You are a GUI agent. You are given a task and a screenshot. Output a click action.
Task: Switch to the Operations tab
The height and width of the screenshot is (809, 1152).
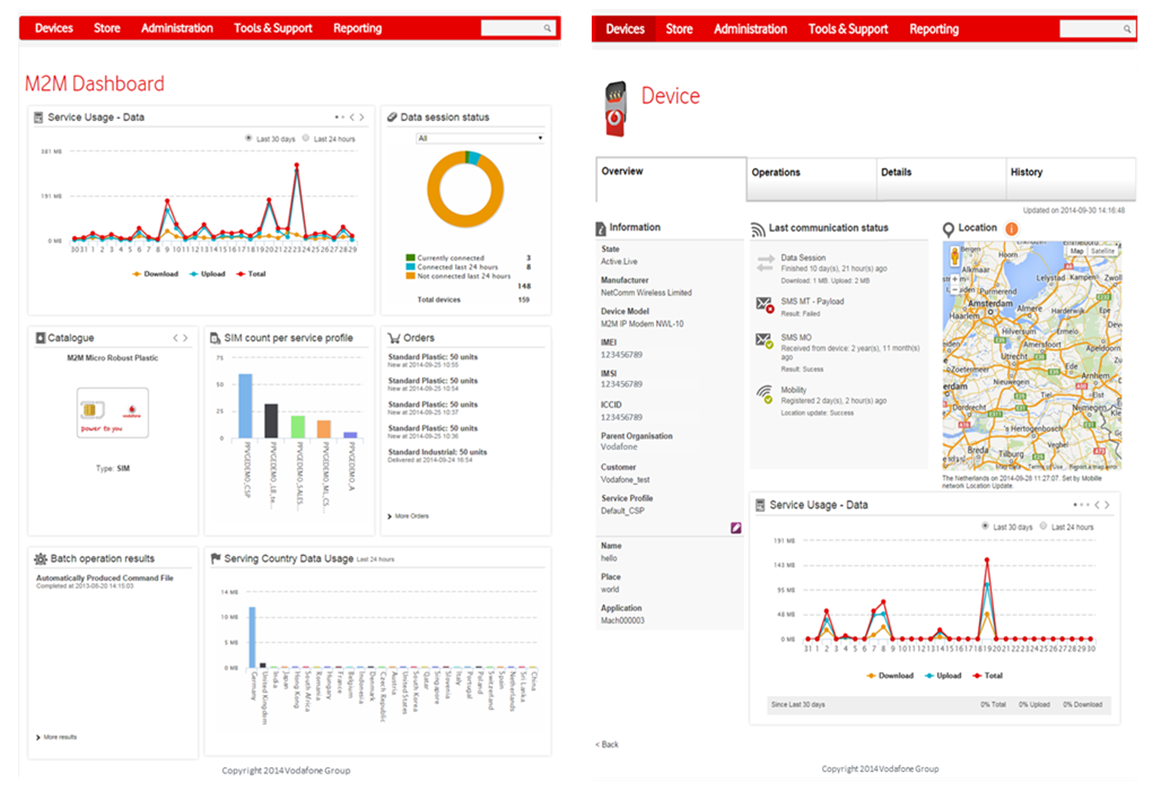tap(811, 179)
